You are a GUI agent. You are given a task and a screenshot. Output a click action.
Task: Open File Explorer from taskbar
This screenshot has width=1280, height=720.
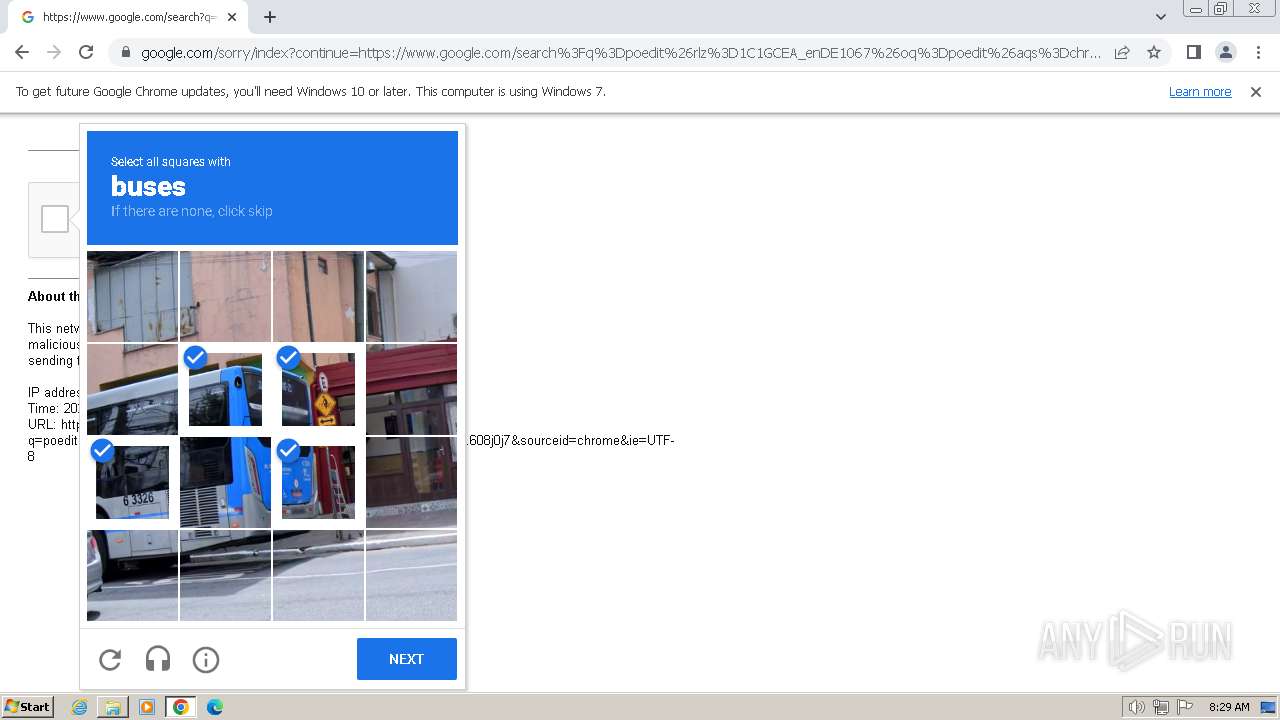(113, 707)
